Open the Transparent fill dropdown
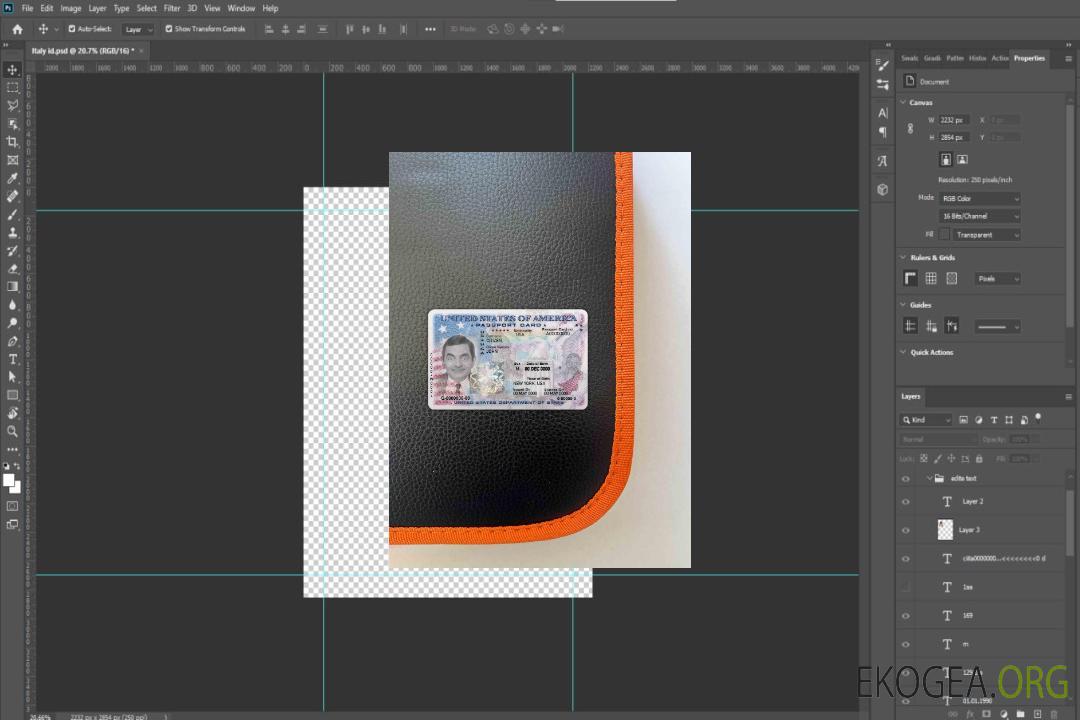This screenshot has width=1080, height=720. (986, 235)
